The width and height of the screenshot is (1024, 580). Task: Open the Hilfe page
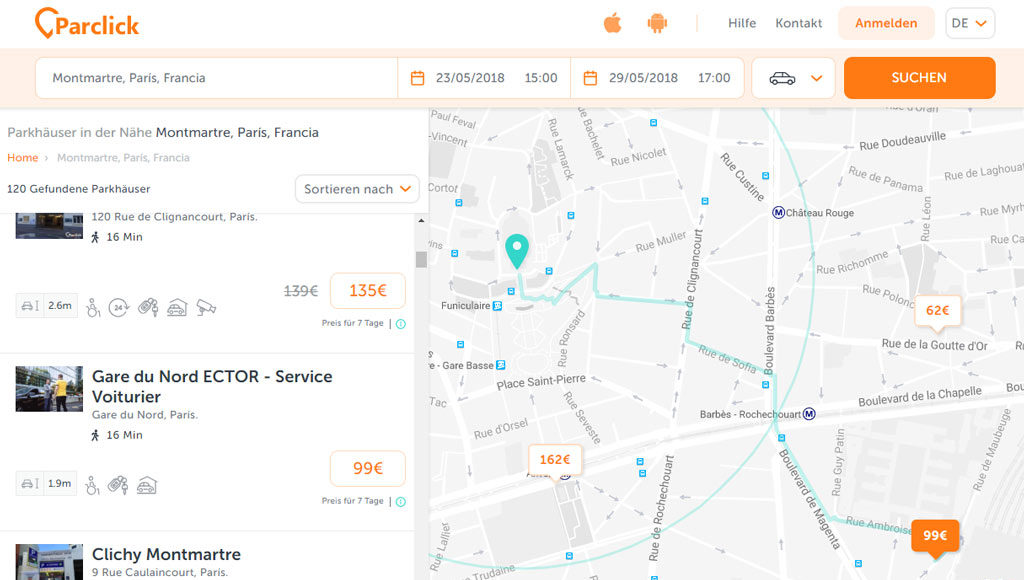742,24
